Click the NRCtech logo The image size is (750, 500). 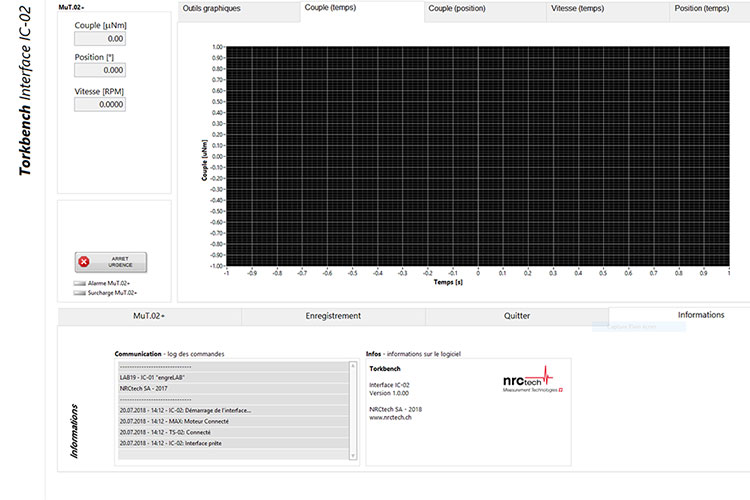point(532,380)
